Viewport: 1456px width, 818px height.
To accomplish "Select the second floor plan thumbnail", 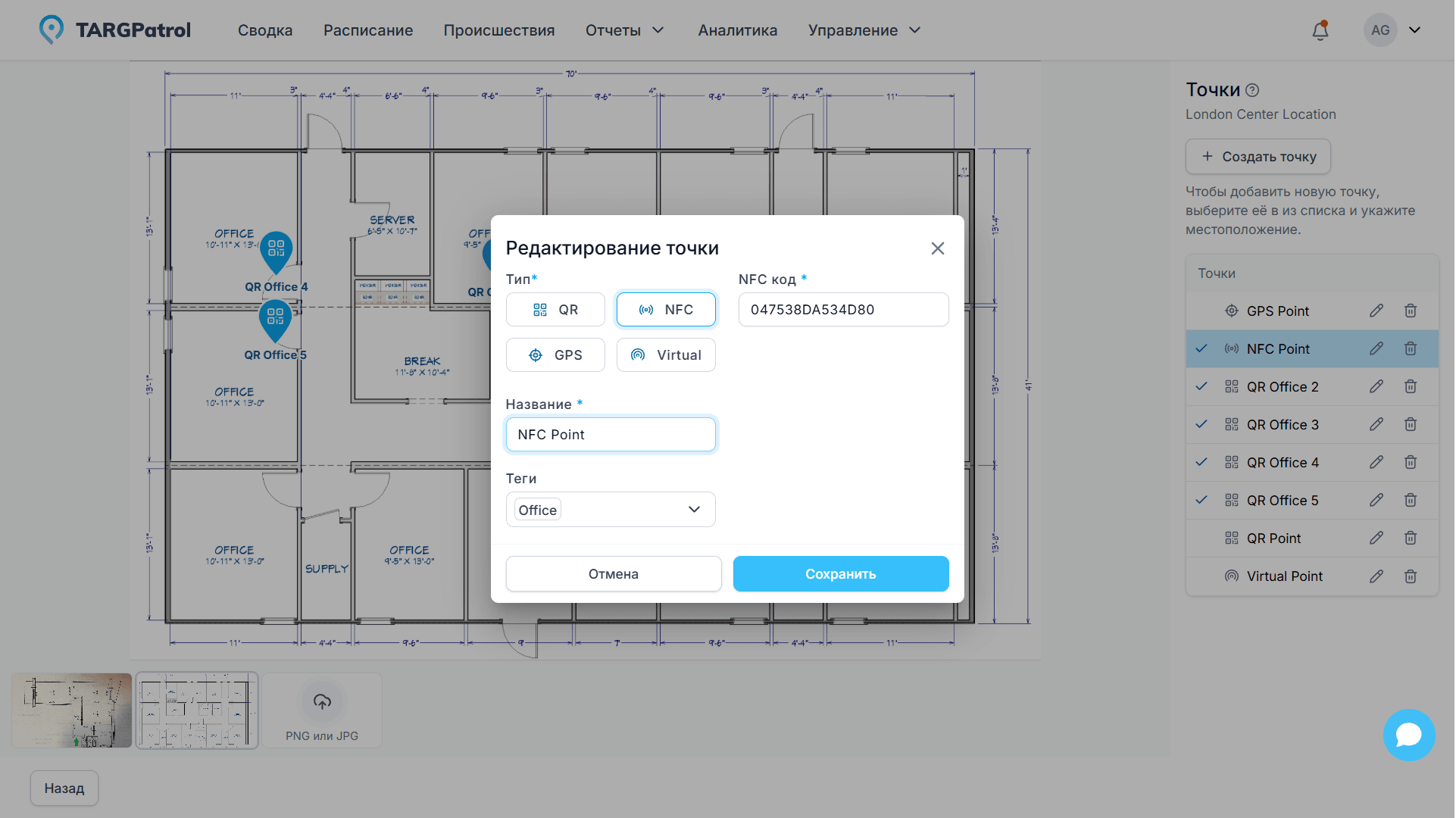I will (x=197, y=710).
